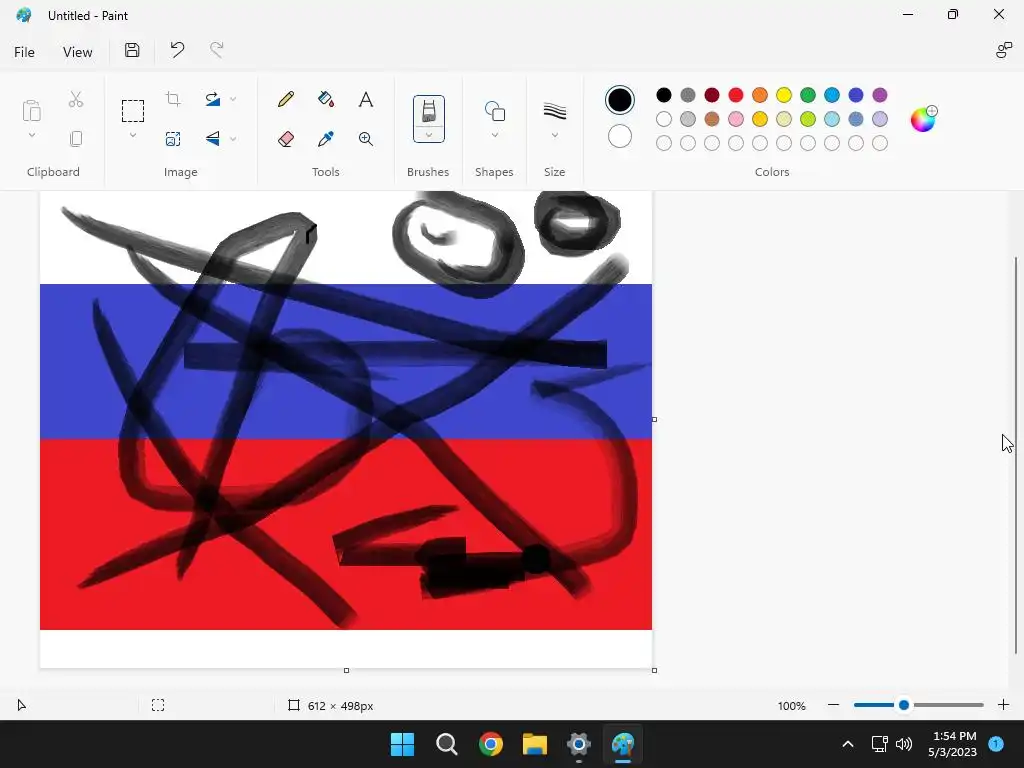Click the vertical canvas scrollbar
Viewport: 1024px width, 768px height.
1016,455
